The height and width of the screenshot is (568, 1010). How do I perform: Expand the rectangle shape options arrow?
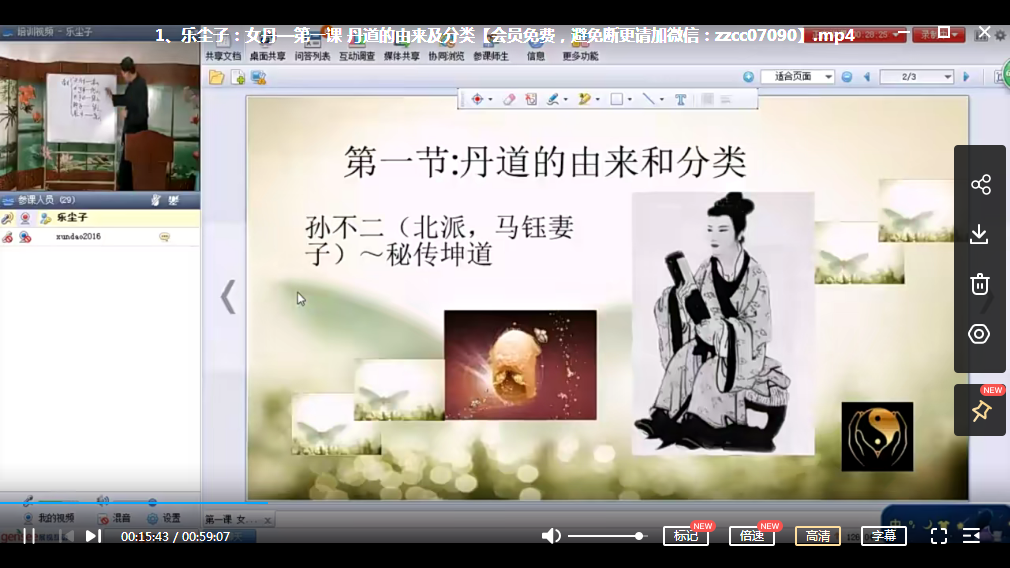pos(629,100)
